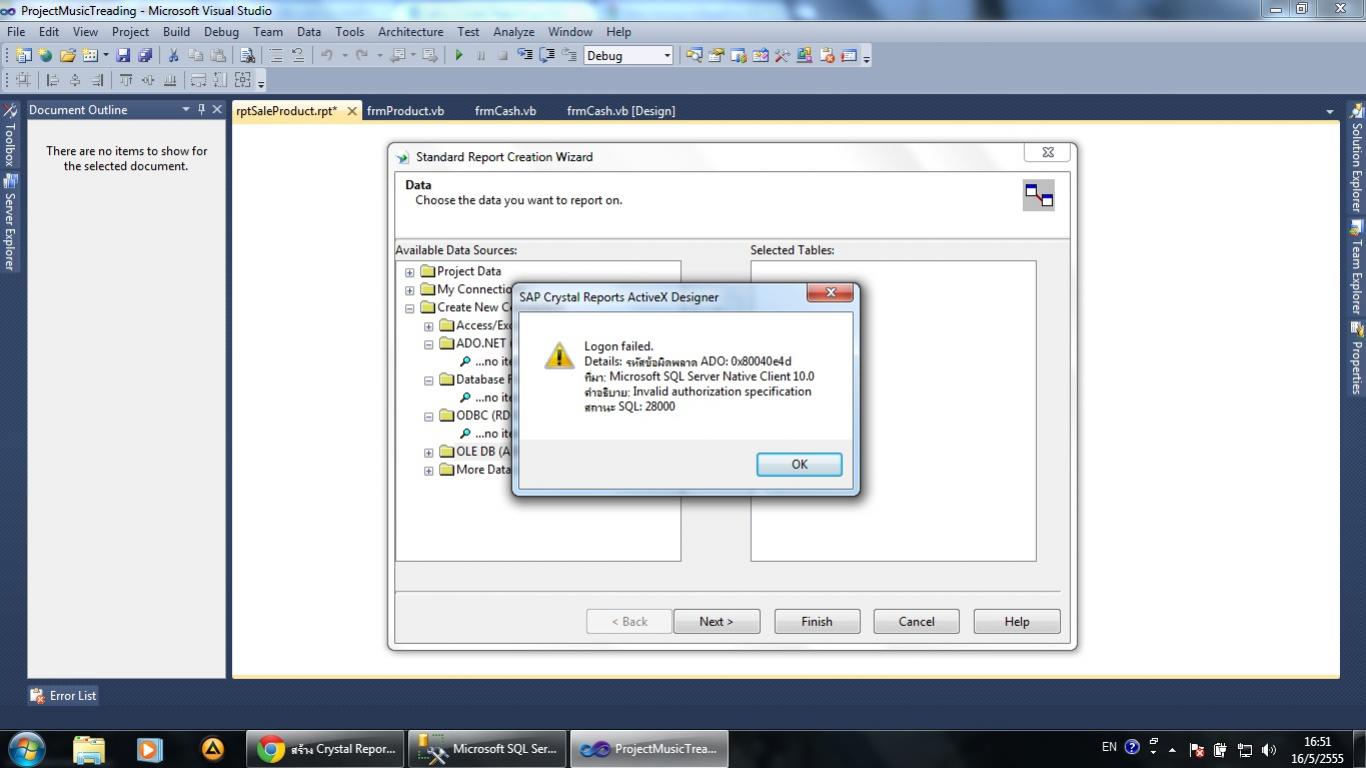Click the Stop Debugging square icon

click(x=503, y=56)
